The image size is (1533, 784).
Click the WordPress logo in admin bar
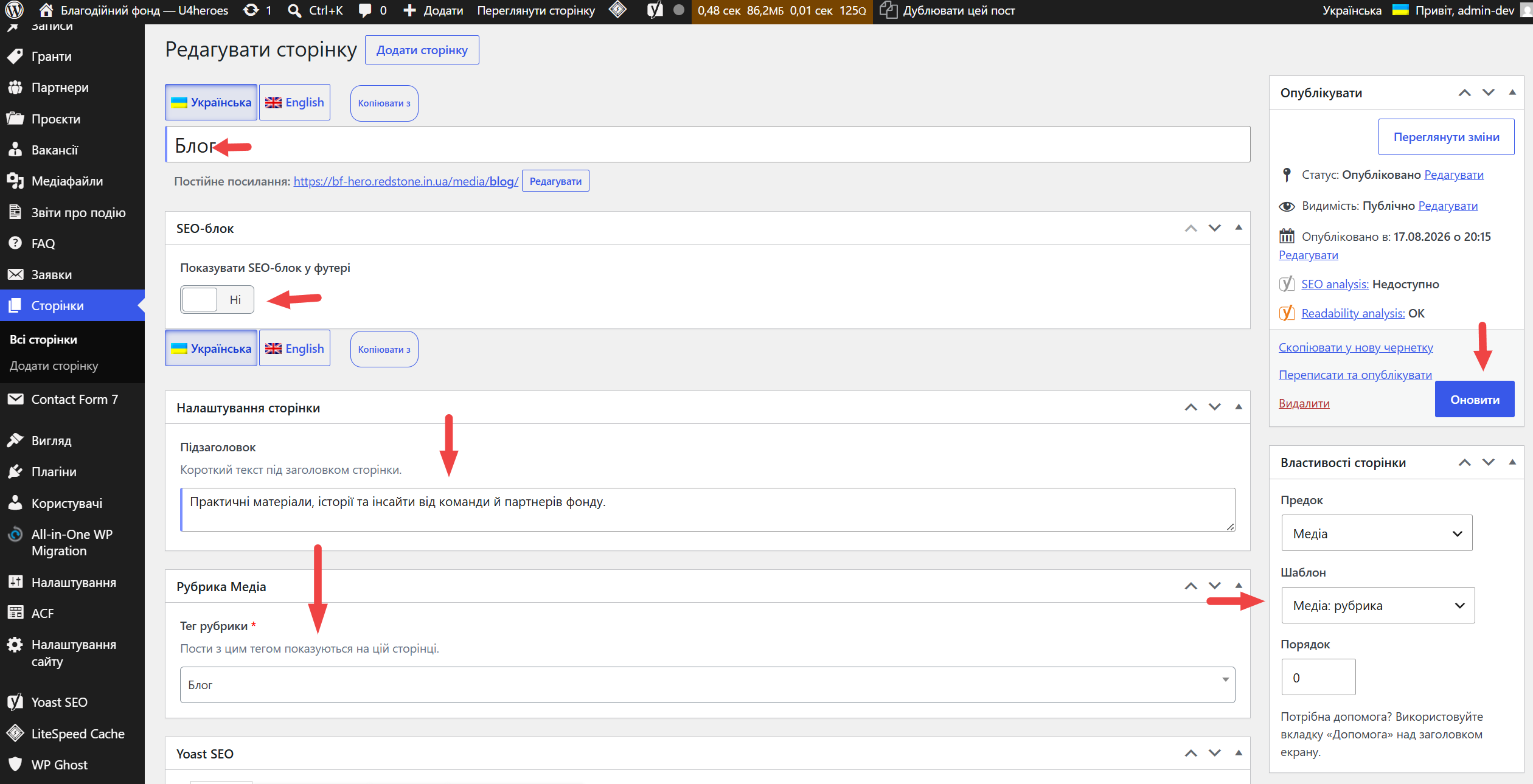click(x=14, y=10)
